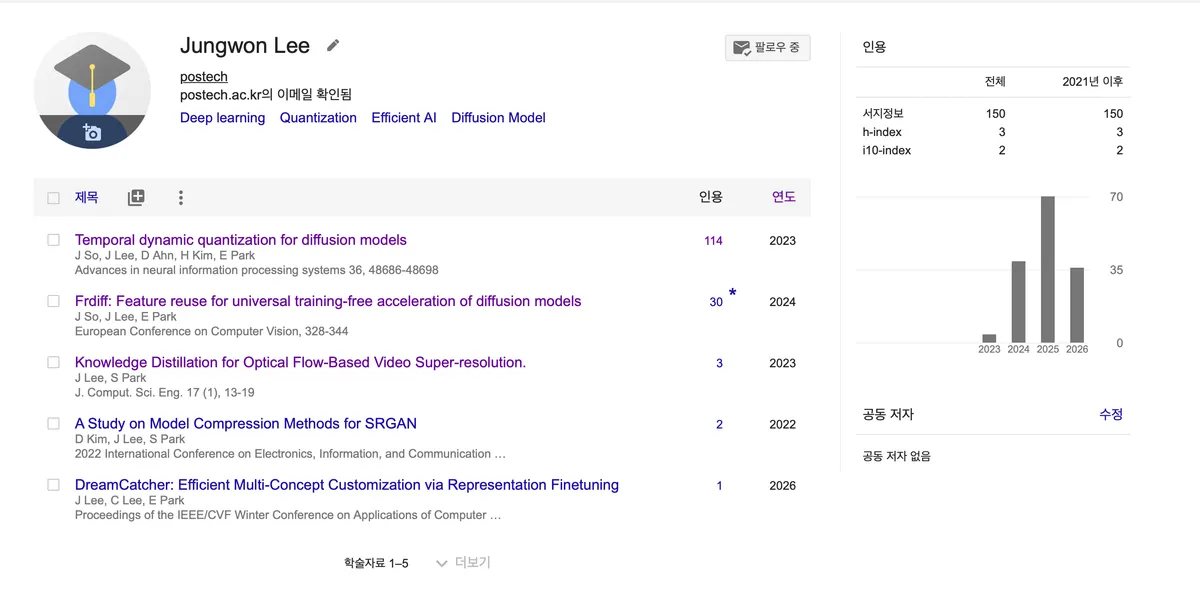The height and width of the screenshot is (592, 1200).
Task: Tick the DreamCatcher paper checkbox
Action: [x=54, y=485]
